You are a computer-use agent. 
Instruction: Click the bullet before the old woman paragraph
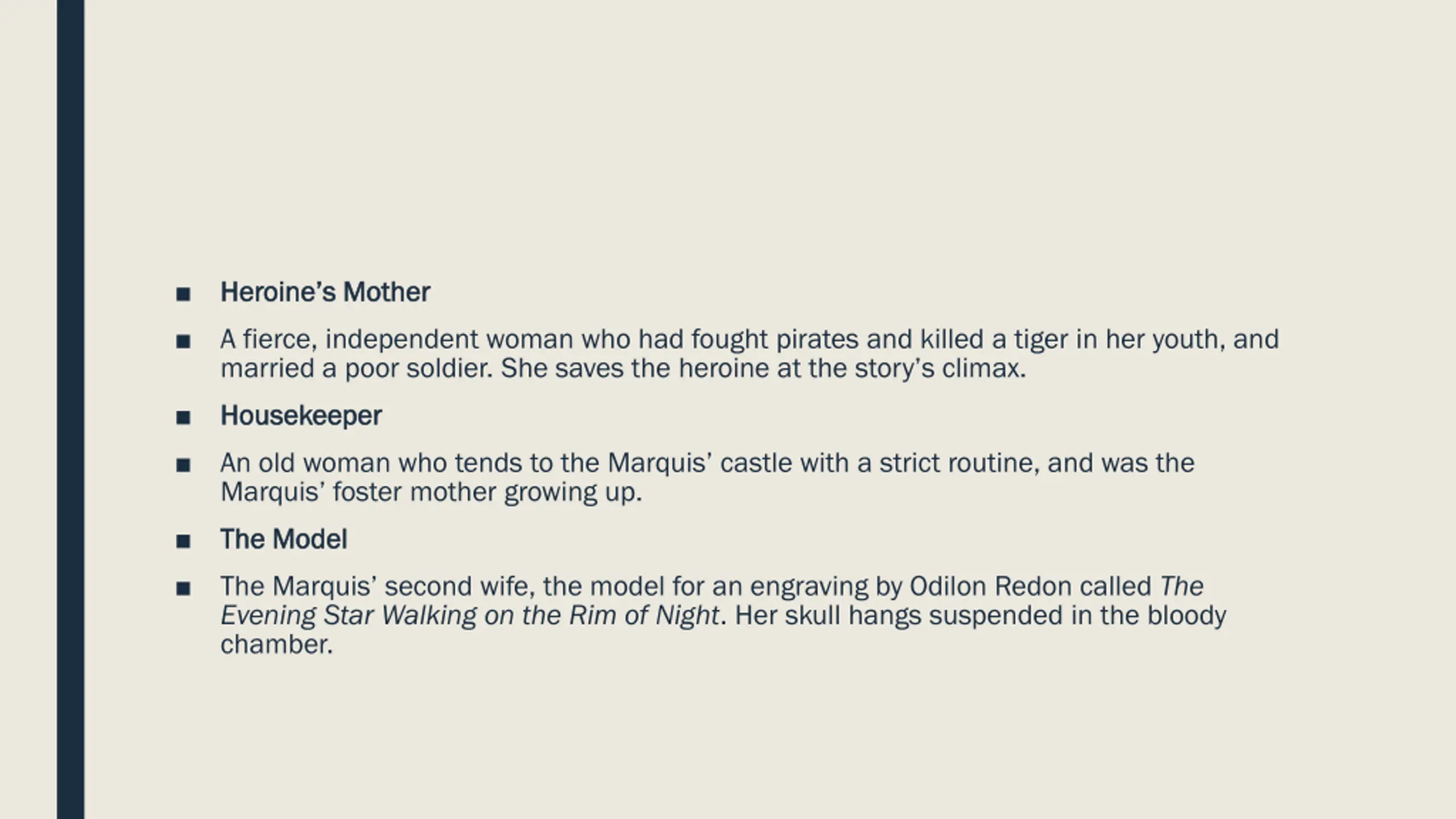[183, 465]
